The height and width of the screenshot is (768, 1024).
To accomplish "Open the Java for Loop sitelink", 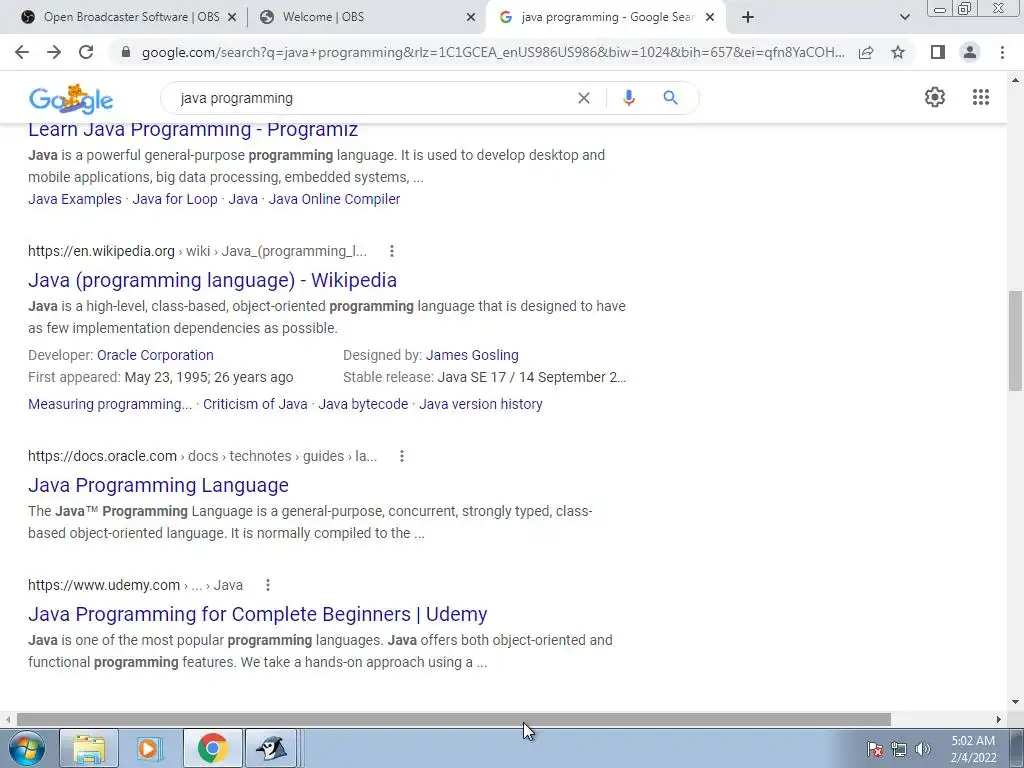I will pyautogui.click(x=175, y=199).
